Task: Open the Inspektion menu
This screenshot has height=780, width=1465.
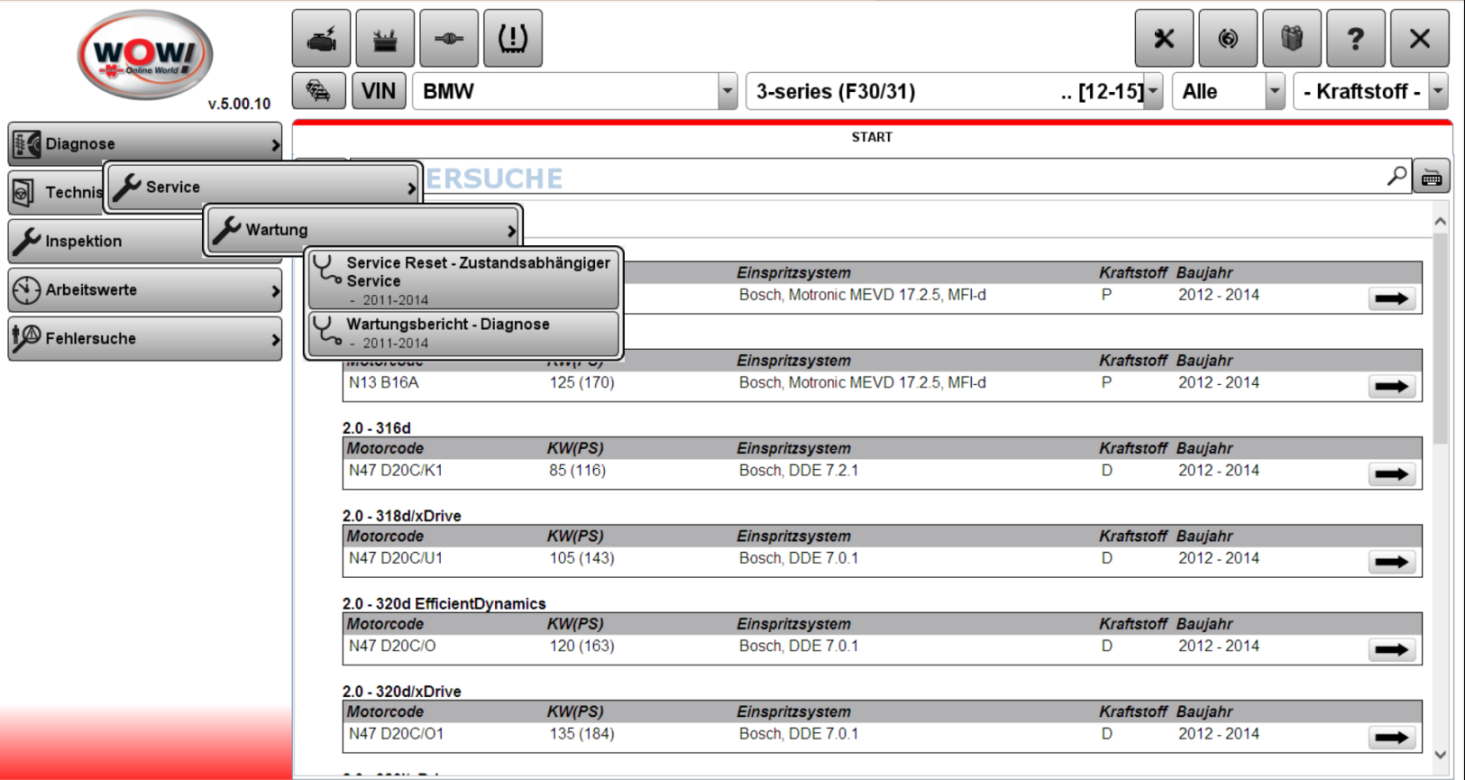Action: (x=106, y=241)
